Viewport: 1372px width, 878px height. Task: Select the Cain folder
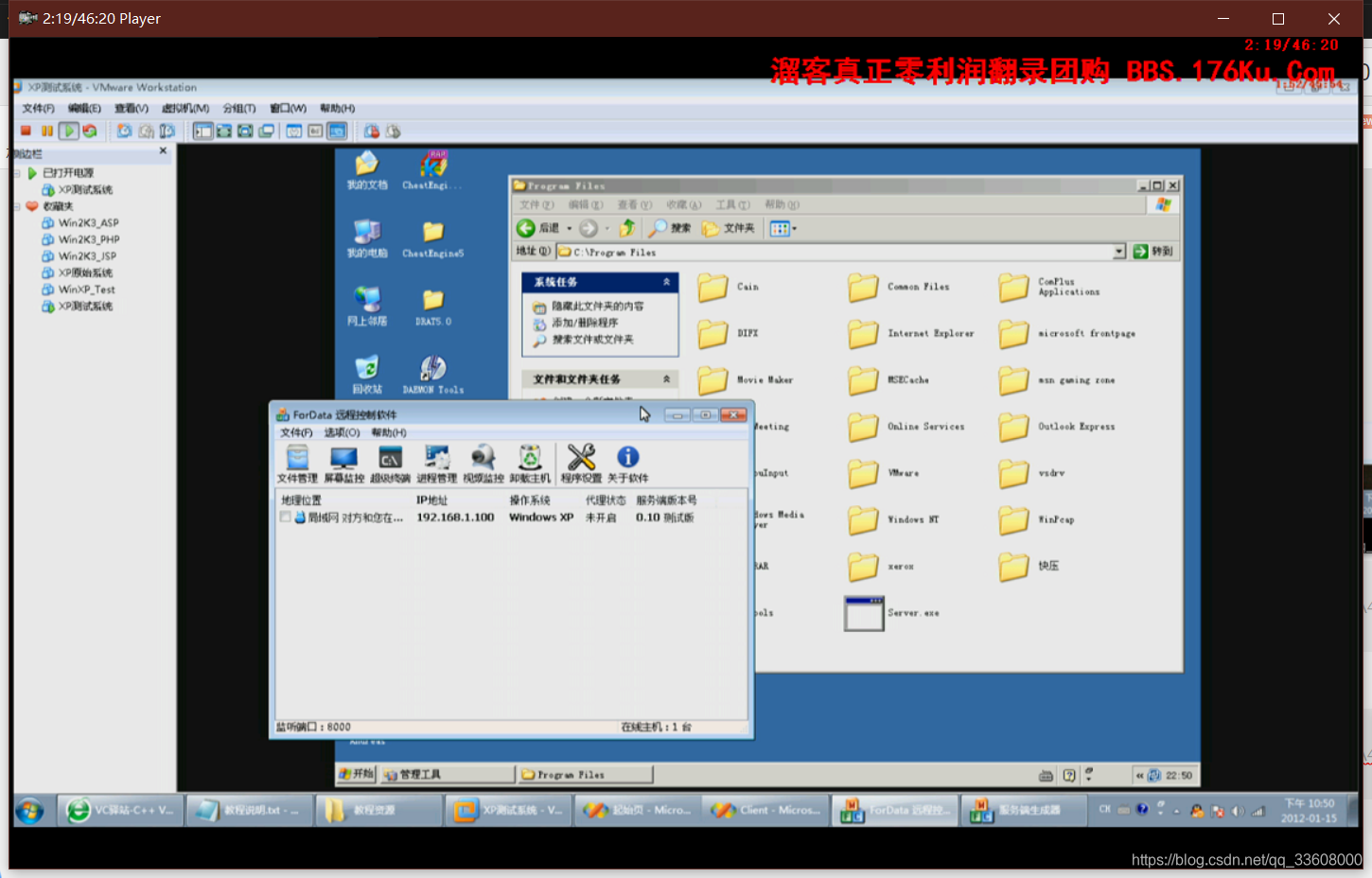728,288
